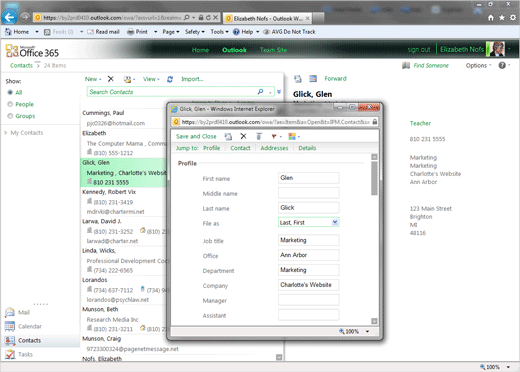The image size is (520, 372).
Task: Click the Import... link
Action: pyautogui.click(x=192, y=79)
